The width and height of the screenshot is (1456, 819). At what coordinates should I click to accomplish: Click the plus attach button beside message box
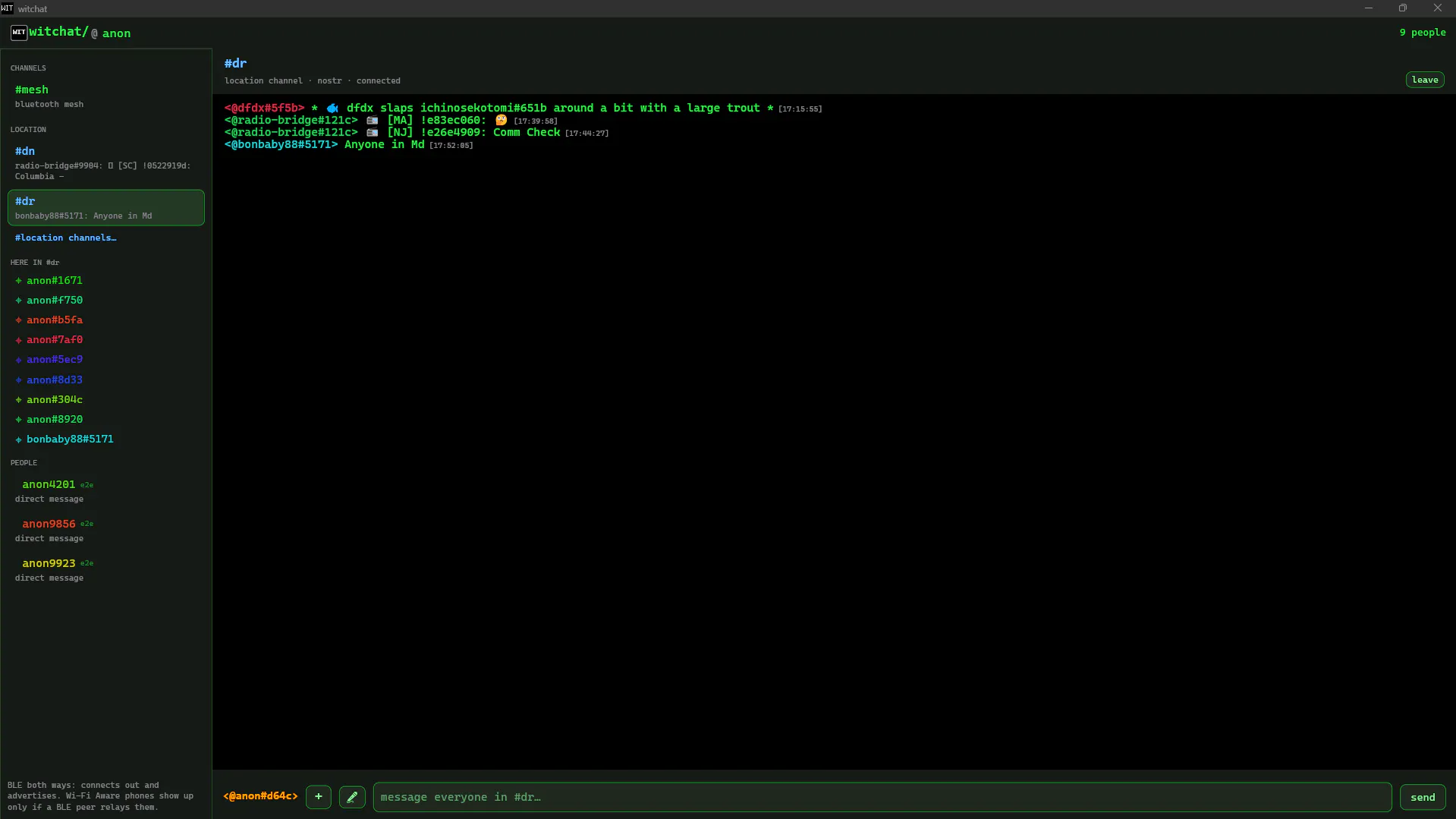click(x=319, y=797)
